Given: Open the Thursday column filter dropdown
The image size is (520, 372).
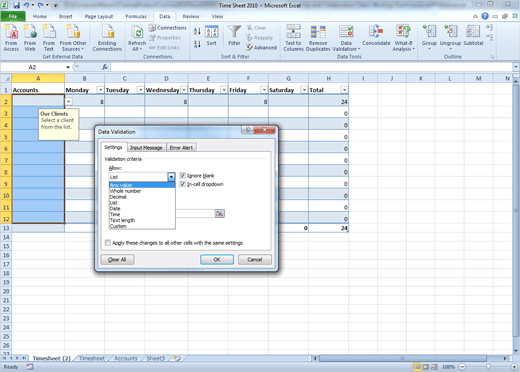Looking at the screenshot, I should point(224,90).
